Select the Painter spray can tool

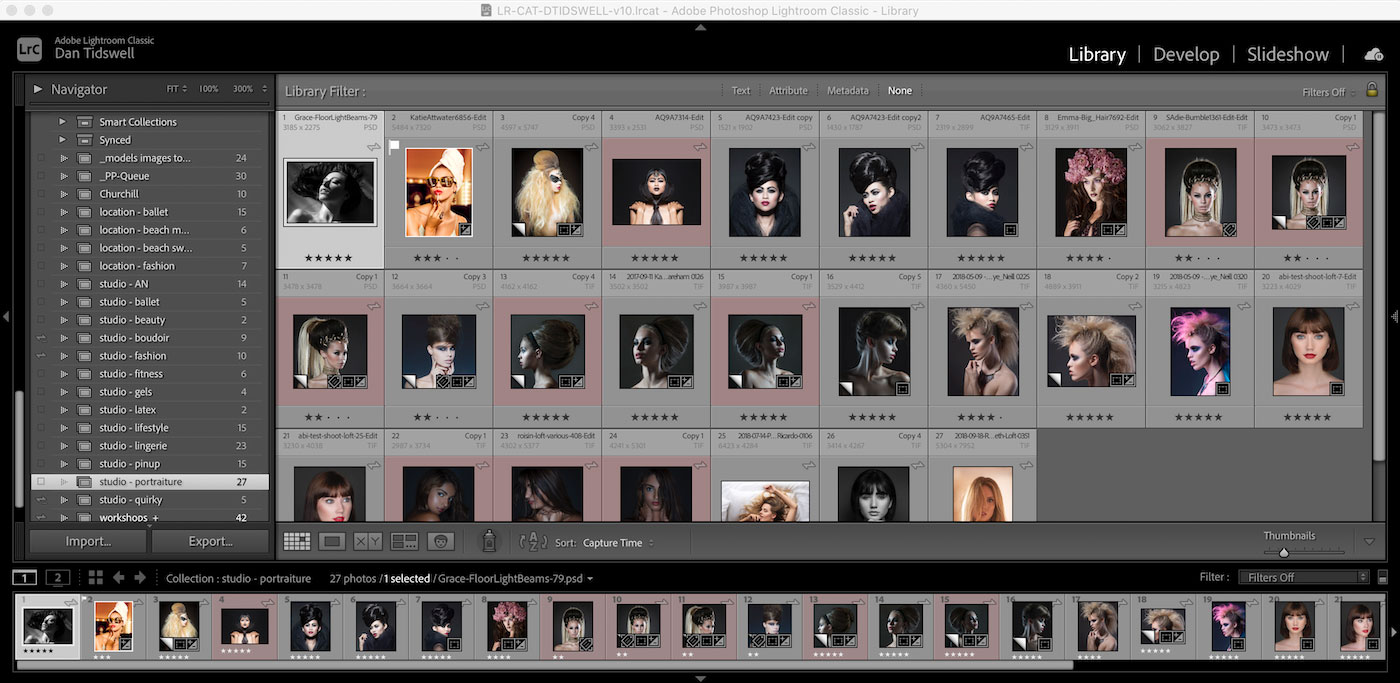click(x=488, y=540)
